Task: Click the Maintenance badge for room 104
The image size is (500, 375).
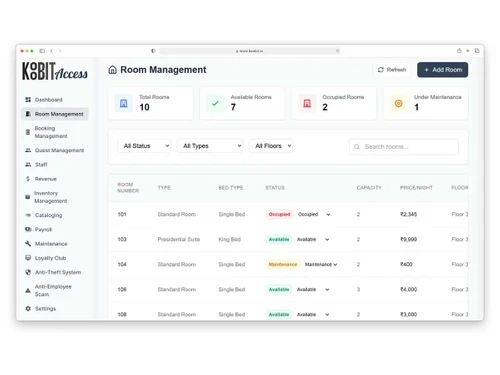Action: coord(283,264)
